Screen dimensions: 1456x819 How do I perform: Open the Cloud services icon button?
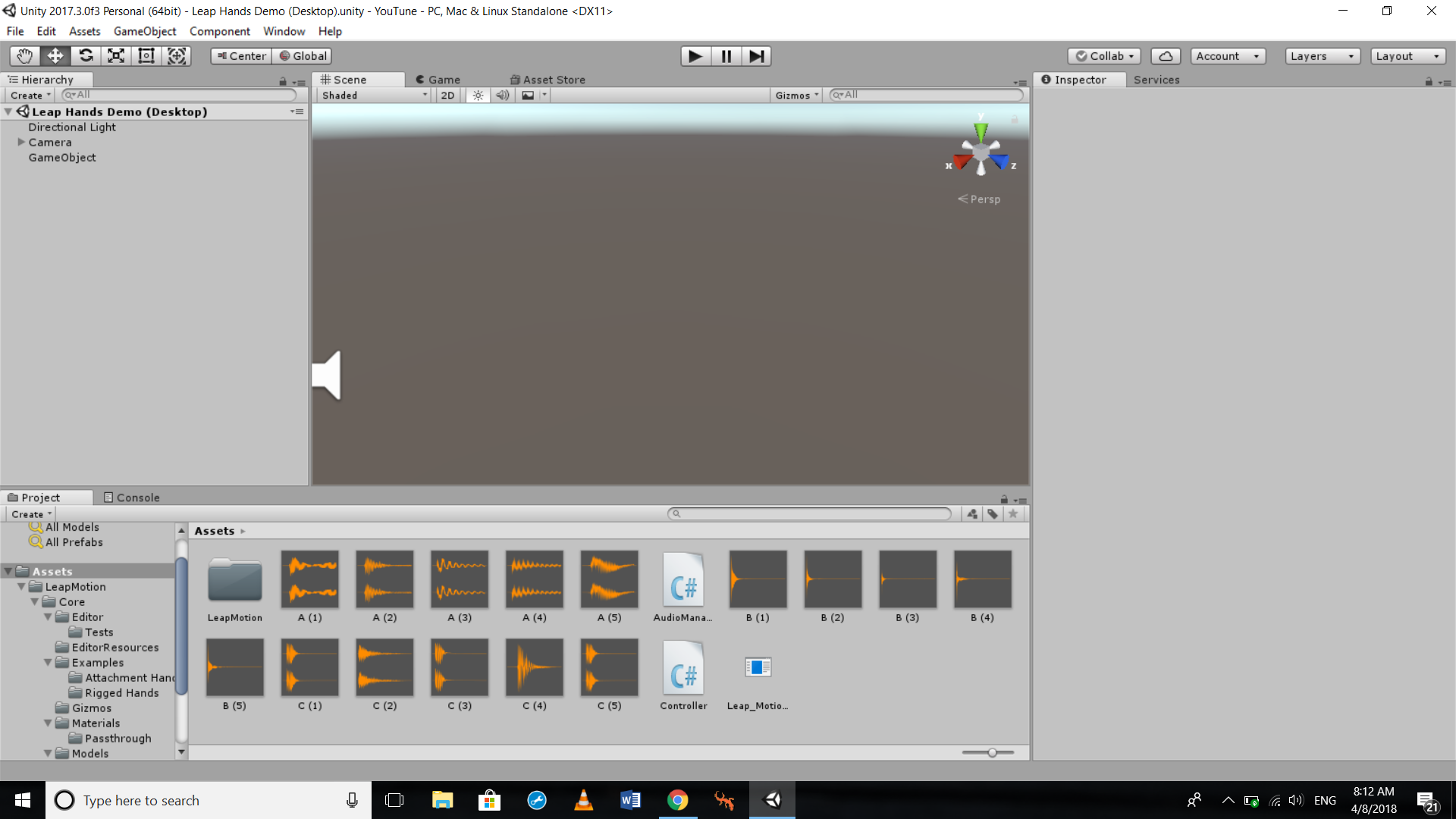1166,56
